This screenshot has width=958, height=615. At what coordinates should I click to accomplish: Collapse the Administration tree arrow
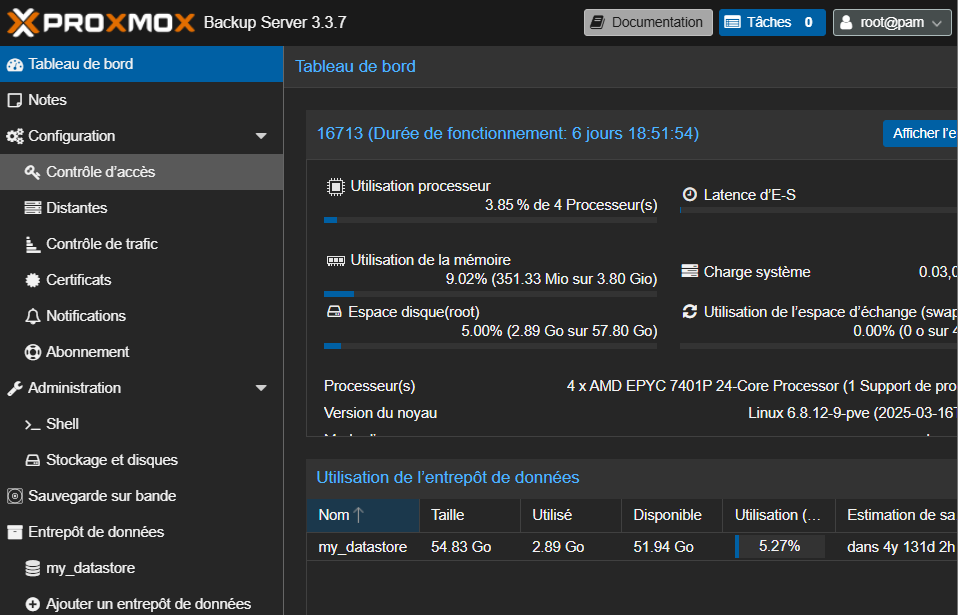point(261,388)
